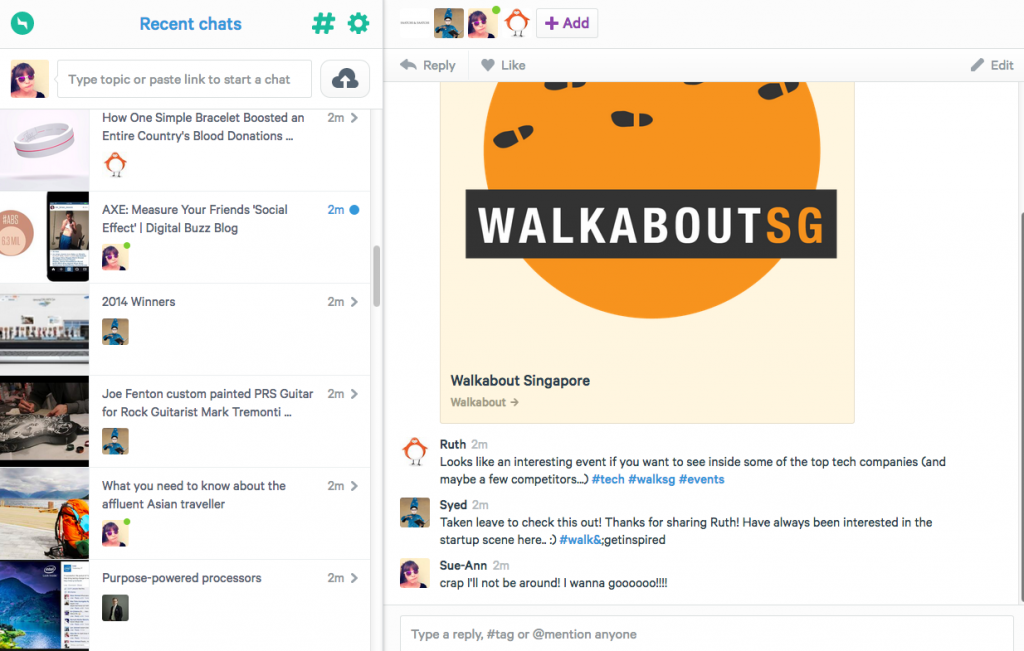The image size is (1024, 651).
Task: Open the Walkabout source link
Action: [x=484, y=402]
